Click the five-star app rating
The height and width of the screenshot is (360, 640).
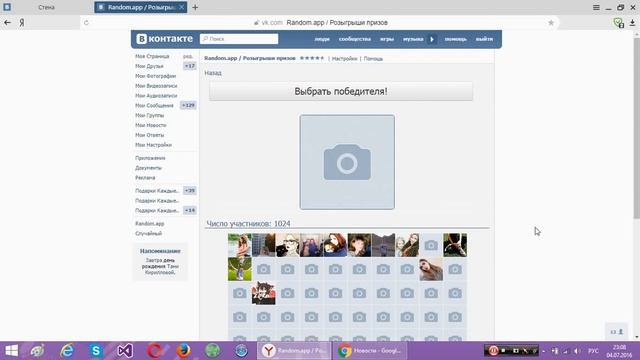312,58
